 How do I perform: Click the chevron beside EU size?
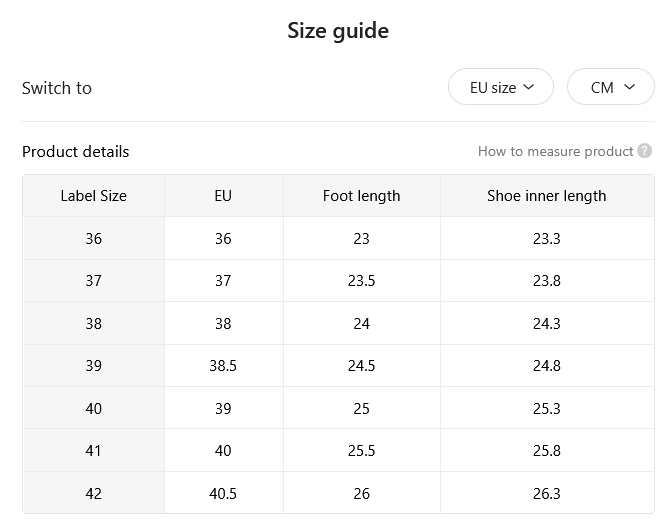point(529,87)
